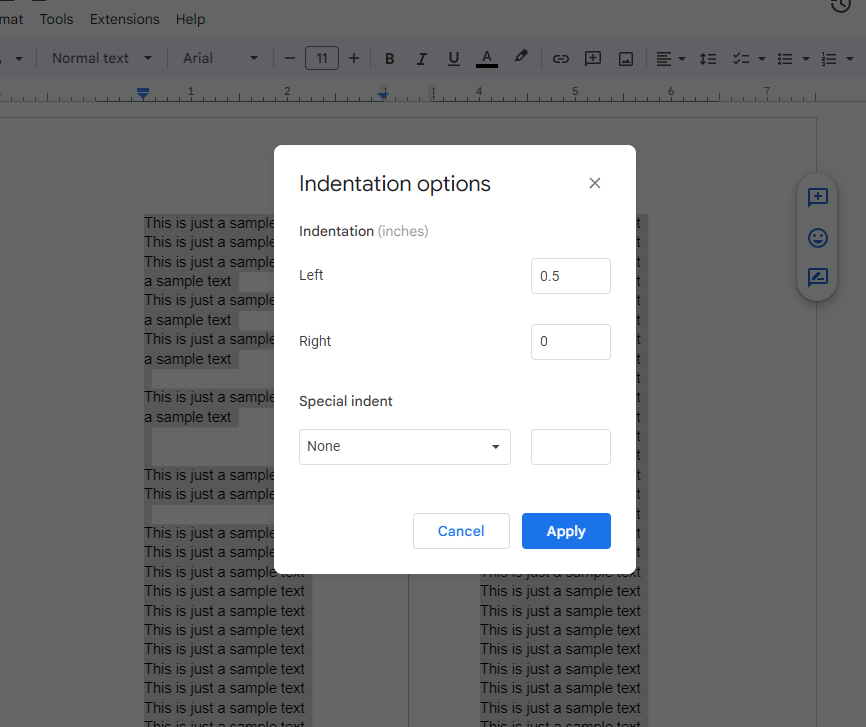Viewport: 866px width, 727px height.
Task: Open the Arial font dropdown
Action: [220, 59]
